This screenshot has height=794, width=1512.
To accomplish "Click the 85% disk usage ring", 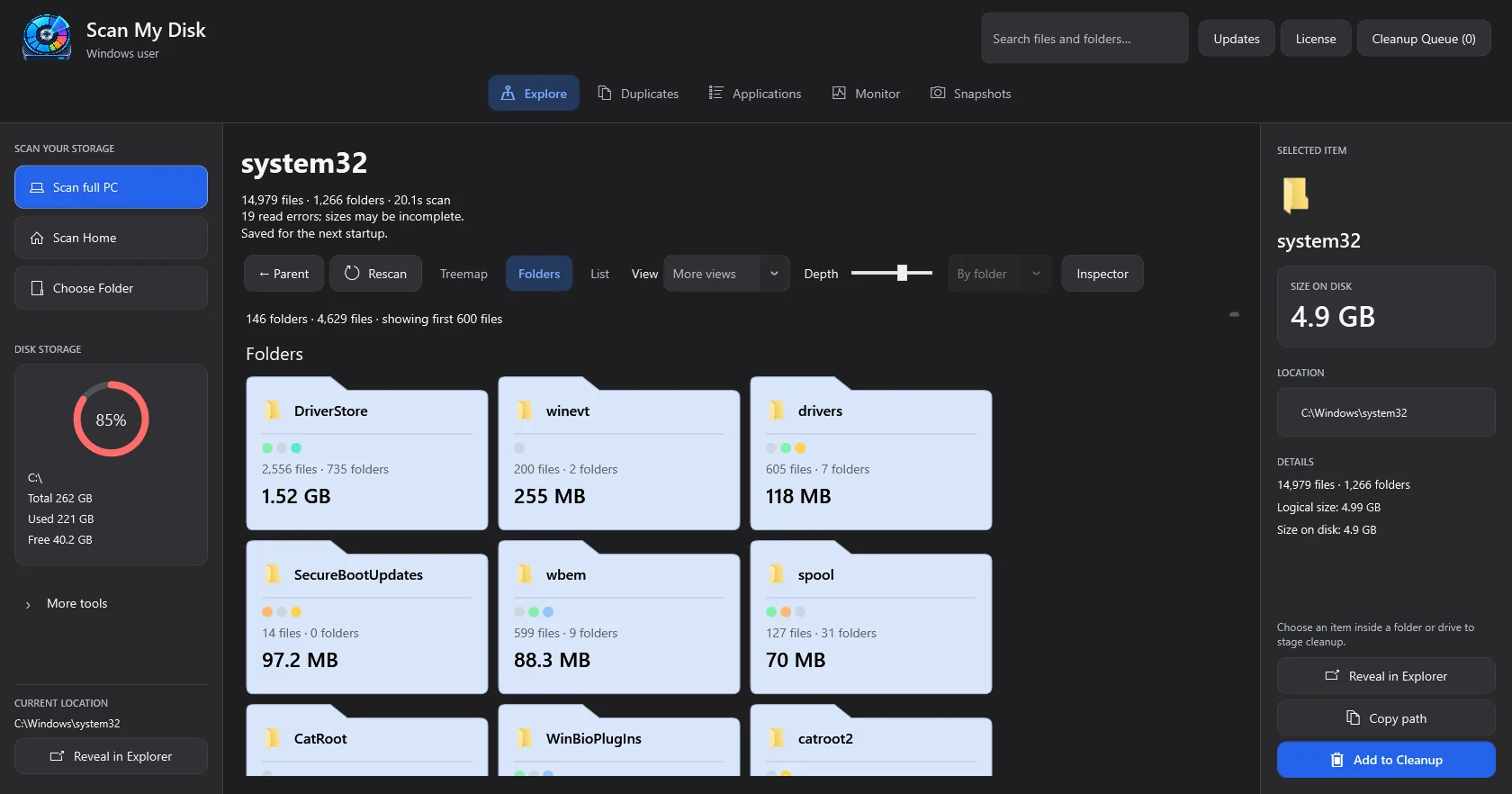I will (x=111, y=420).
